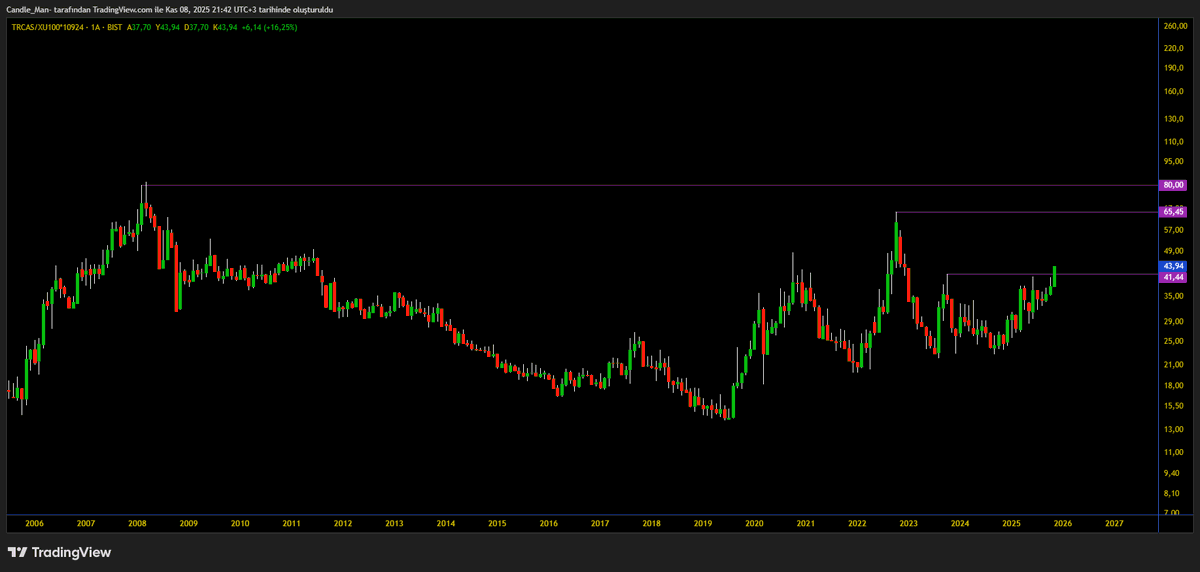Click the latest green candle breaking above 41,44
This screenshot has width=1200, height=572.
[1055, 276]
